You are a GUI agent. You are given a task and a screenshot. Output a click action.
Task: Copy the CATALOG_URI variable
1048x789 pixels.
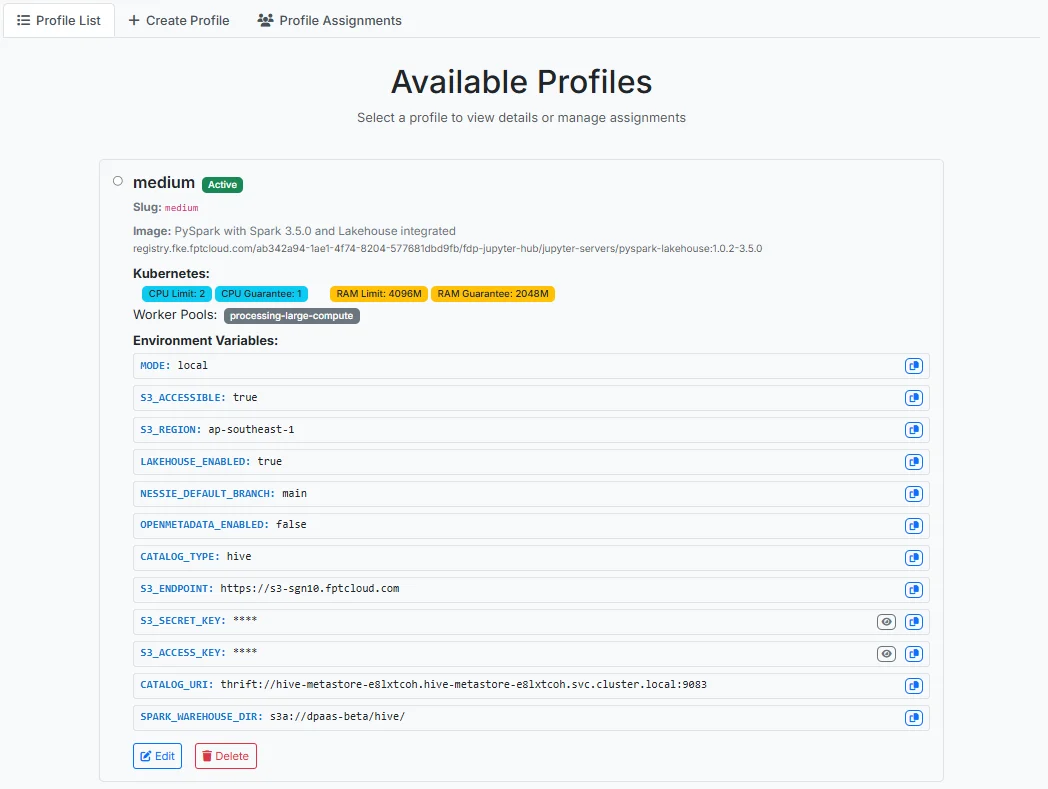point(914,686)
